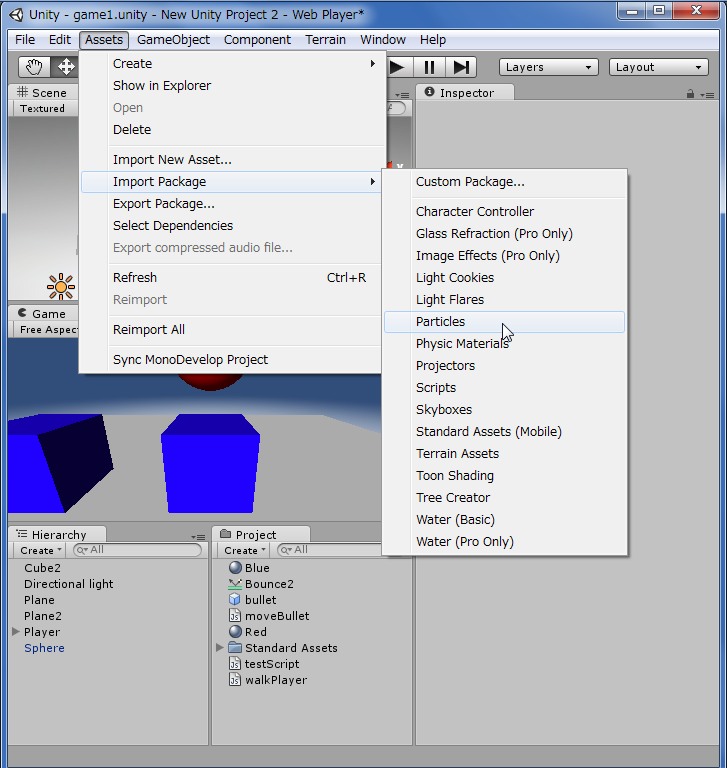This screenshot has height=768, width=727.
Task: Select Sphere in the Hierarchy
Action: point(44,648)
